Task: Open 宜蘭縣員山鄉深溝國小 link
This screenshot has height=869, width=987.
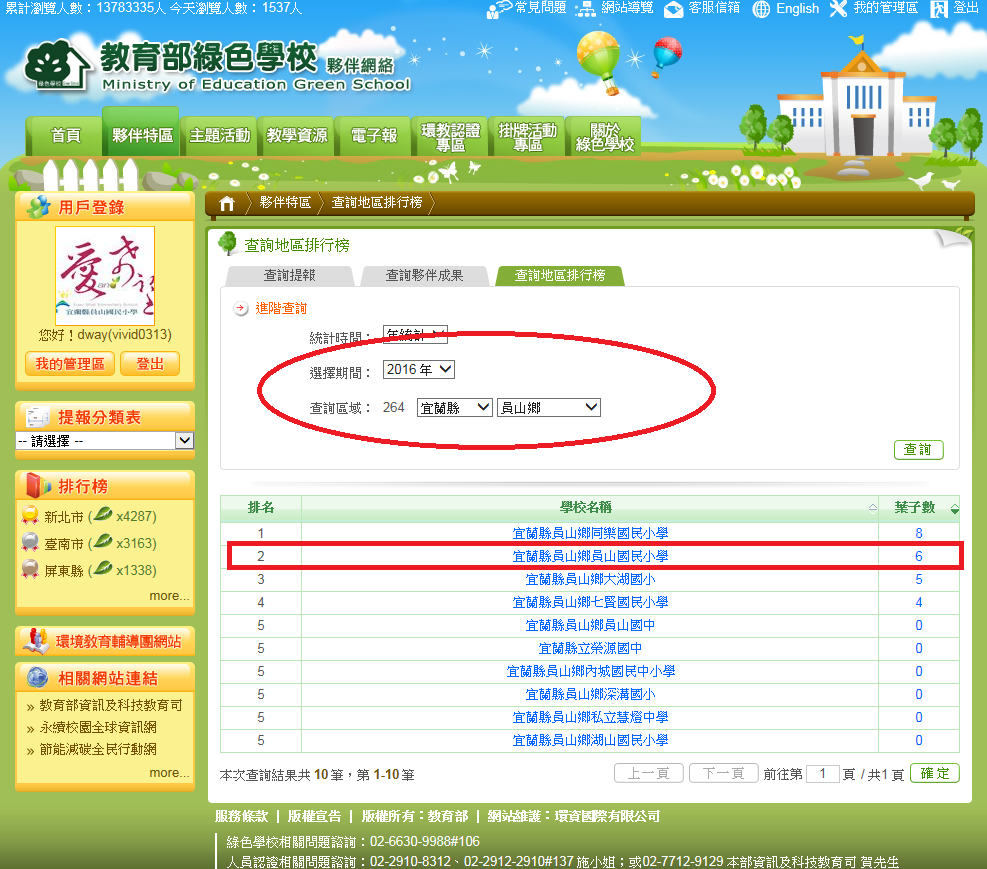Action: [590, 695]
